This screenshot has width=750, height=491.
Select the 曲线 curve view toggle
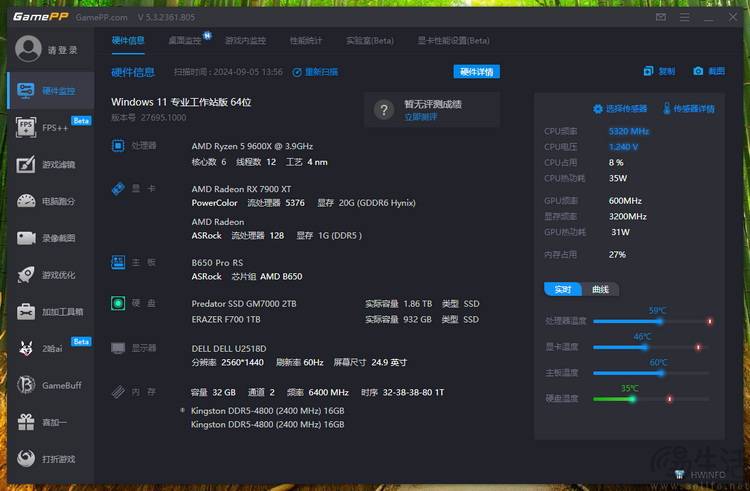[x=600, y=289]
